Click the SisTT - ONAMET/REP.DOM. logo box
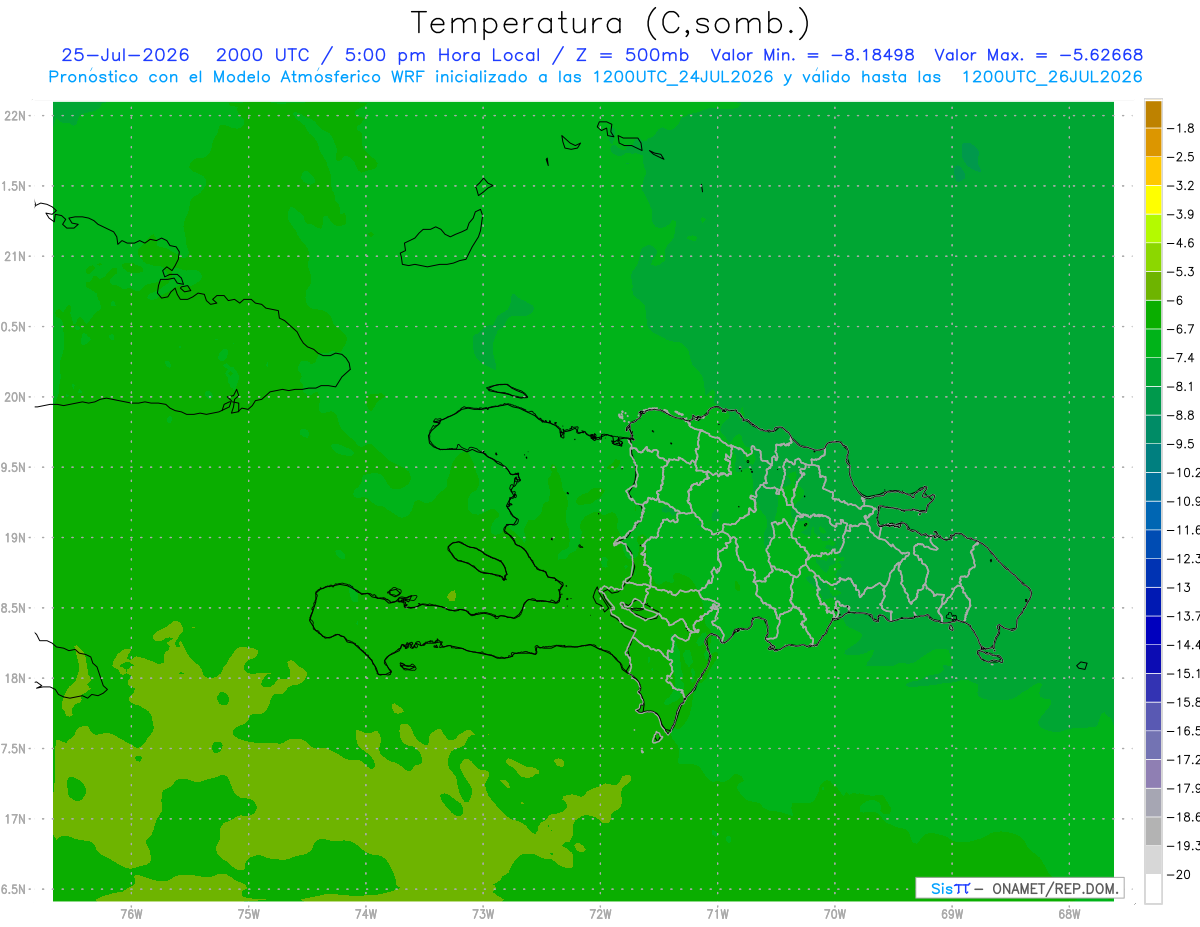1200x927 pixels. click(1019, 888)
